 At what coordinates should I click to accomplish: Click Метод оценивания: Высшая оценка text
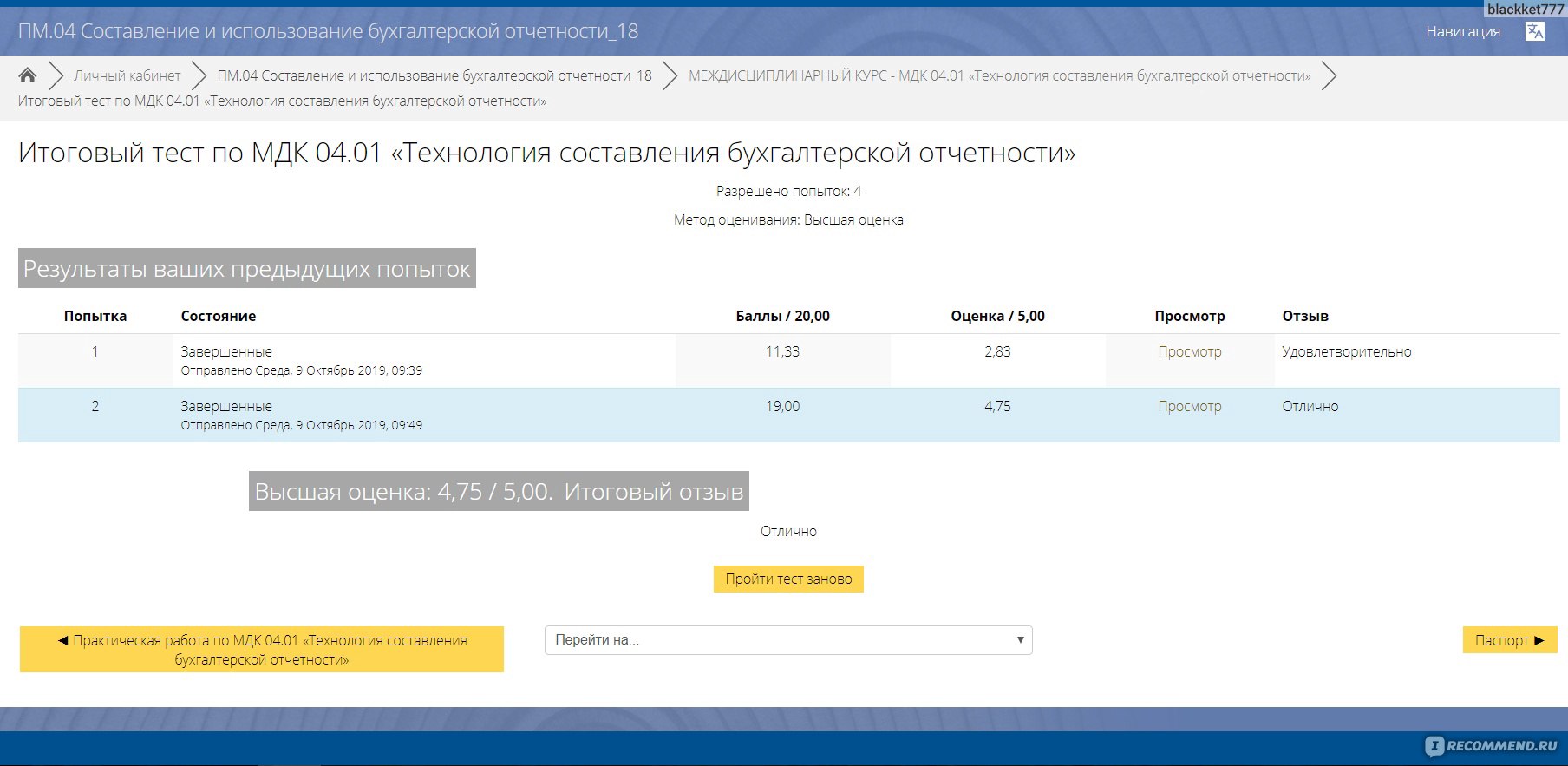[788, 219]
